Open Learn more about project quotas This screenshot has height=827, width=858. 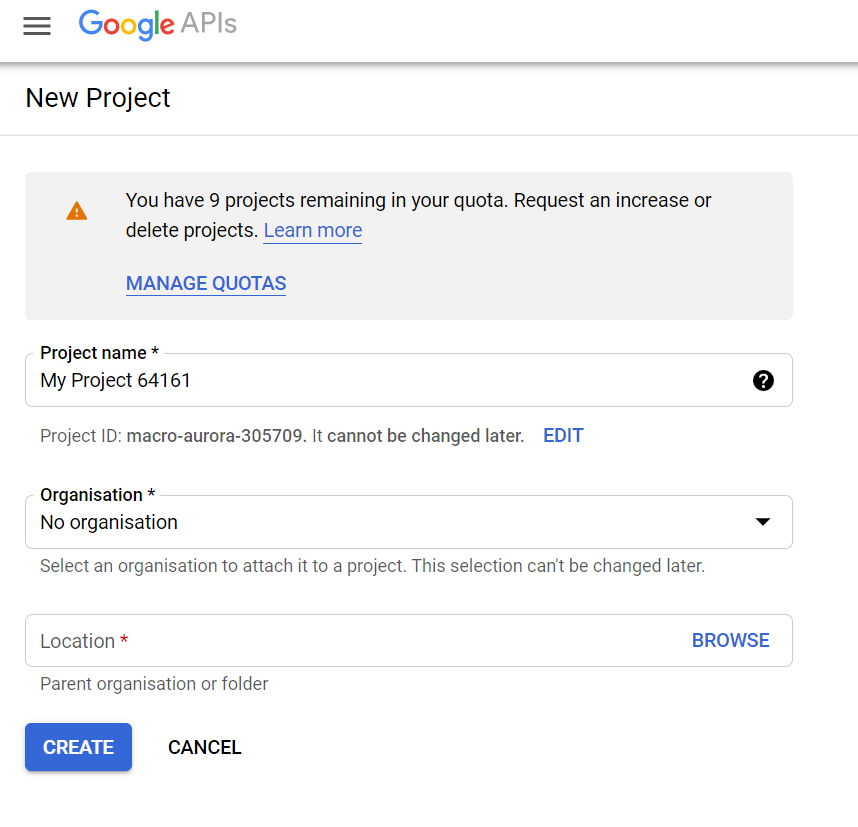[312, 231]
